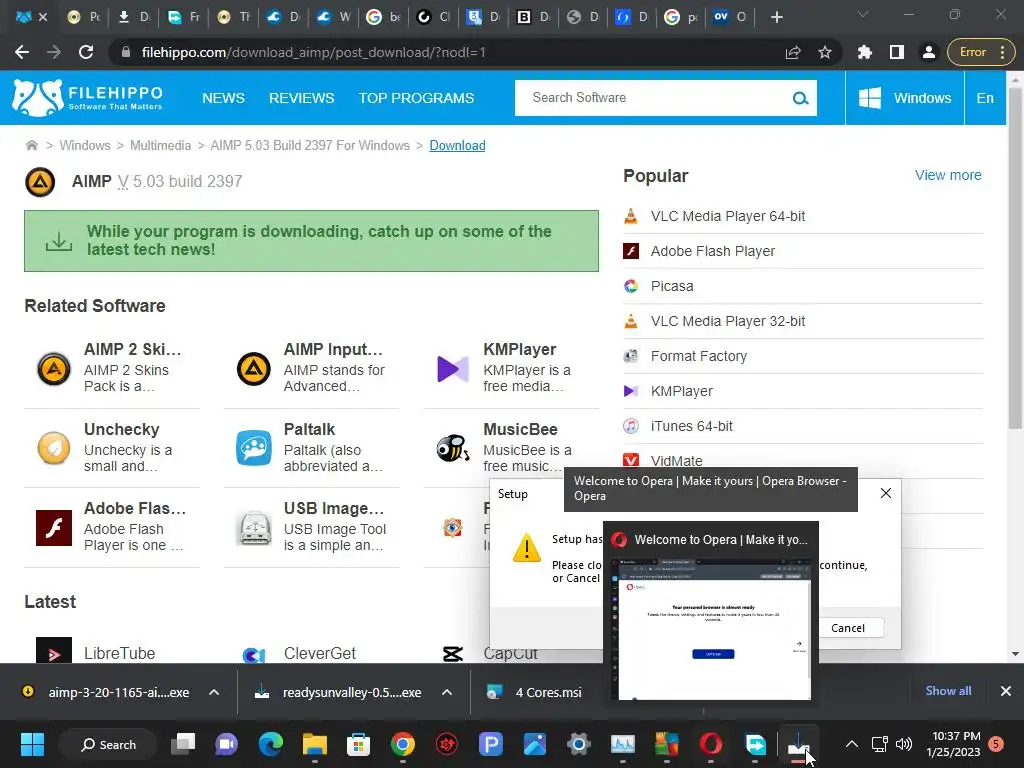The image size is (1024, 768).
Task: Open CapCut icon under Latest
Action: coord(453,654)
